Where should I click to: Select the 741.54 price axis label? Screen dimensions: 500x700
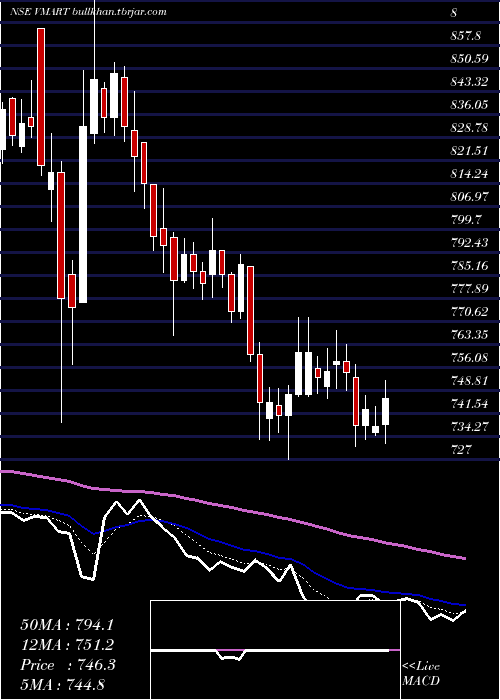pyautogui.click(x=469, y=404)
